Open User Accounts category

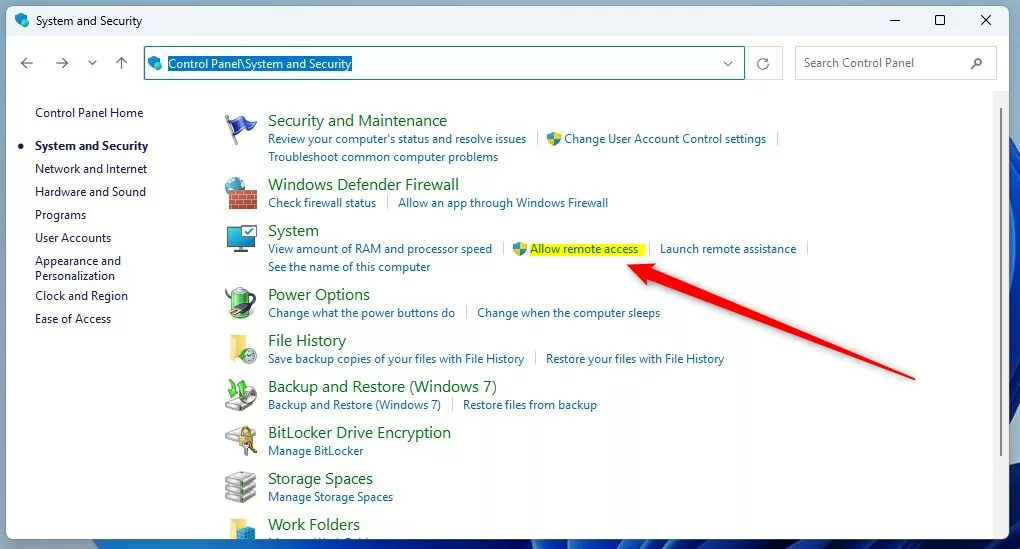(x=73, y=237)
